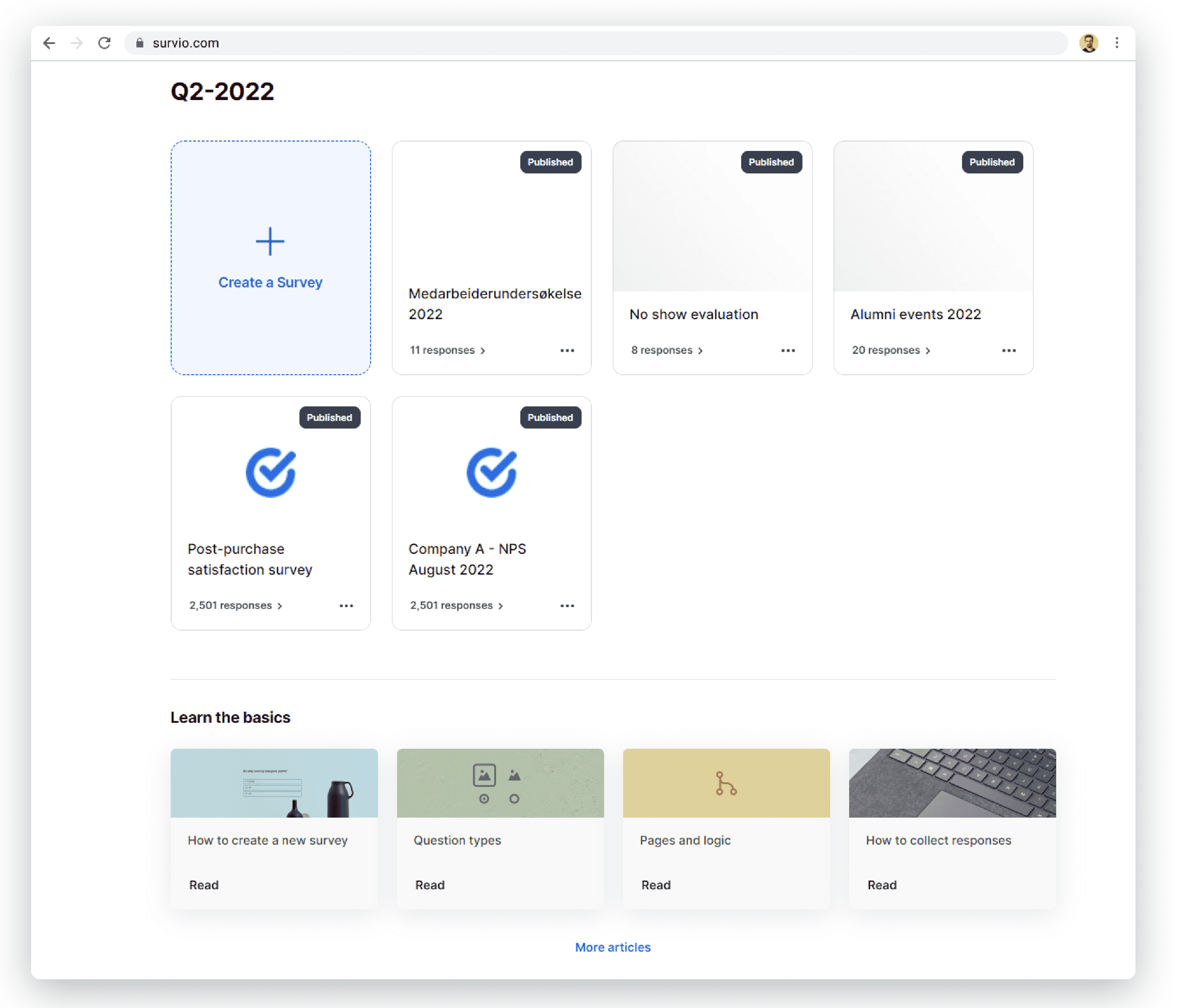This screenshot has height=1008, width=1177.
Task: Click the survio.com address bar
Action: click(596, 43)
